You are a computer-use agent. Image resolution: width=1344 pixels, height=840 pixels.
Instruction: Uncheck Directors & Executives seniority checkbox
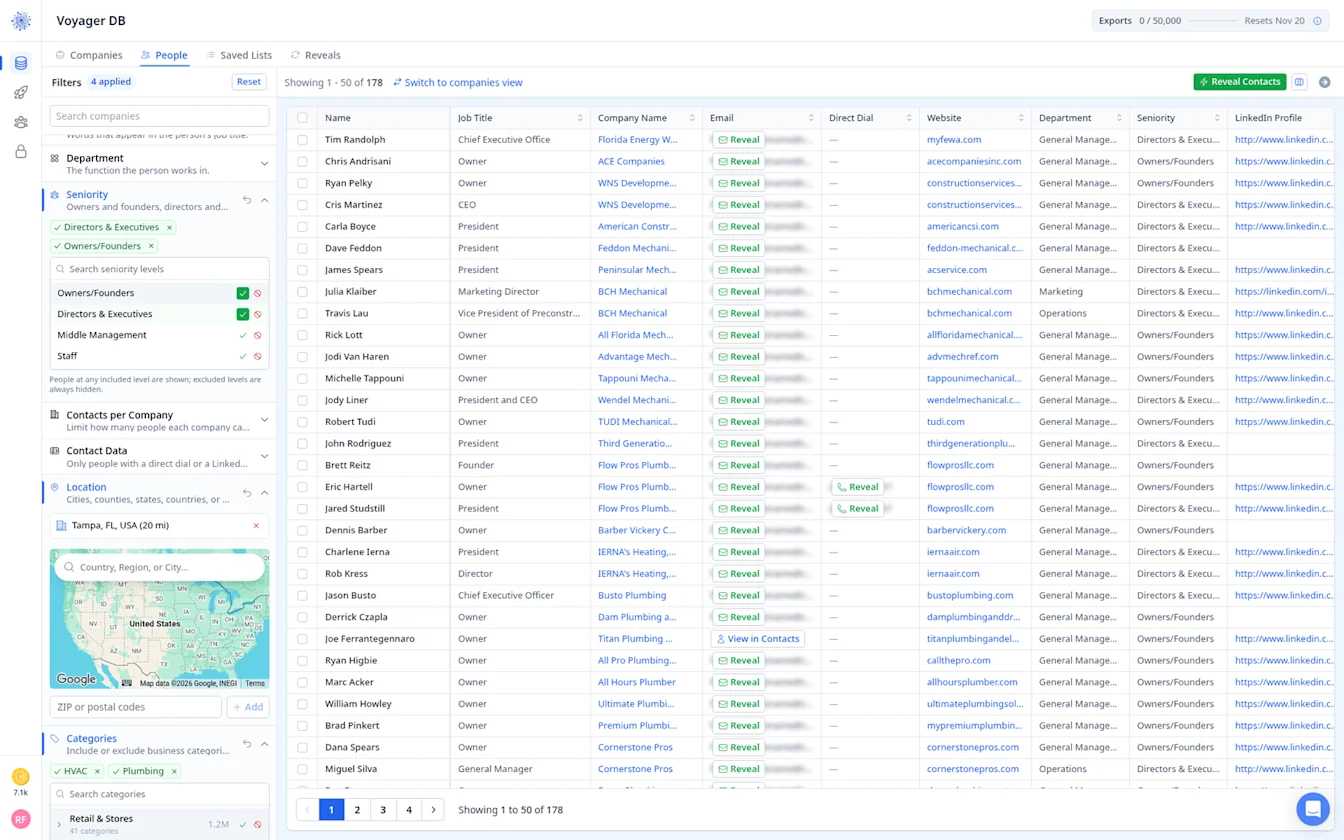(242, 314)
